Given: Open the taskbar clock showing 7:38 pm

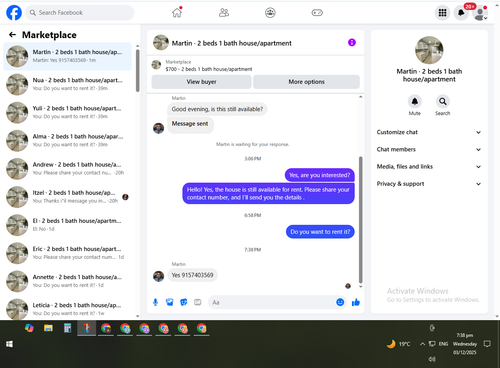Looking at the screenshot, I should click(465, 344).
